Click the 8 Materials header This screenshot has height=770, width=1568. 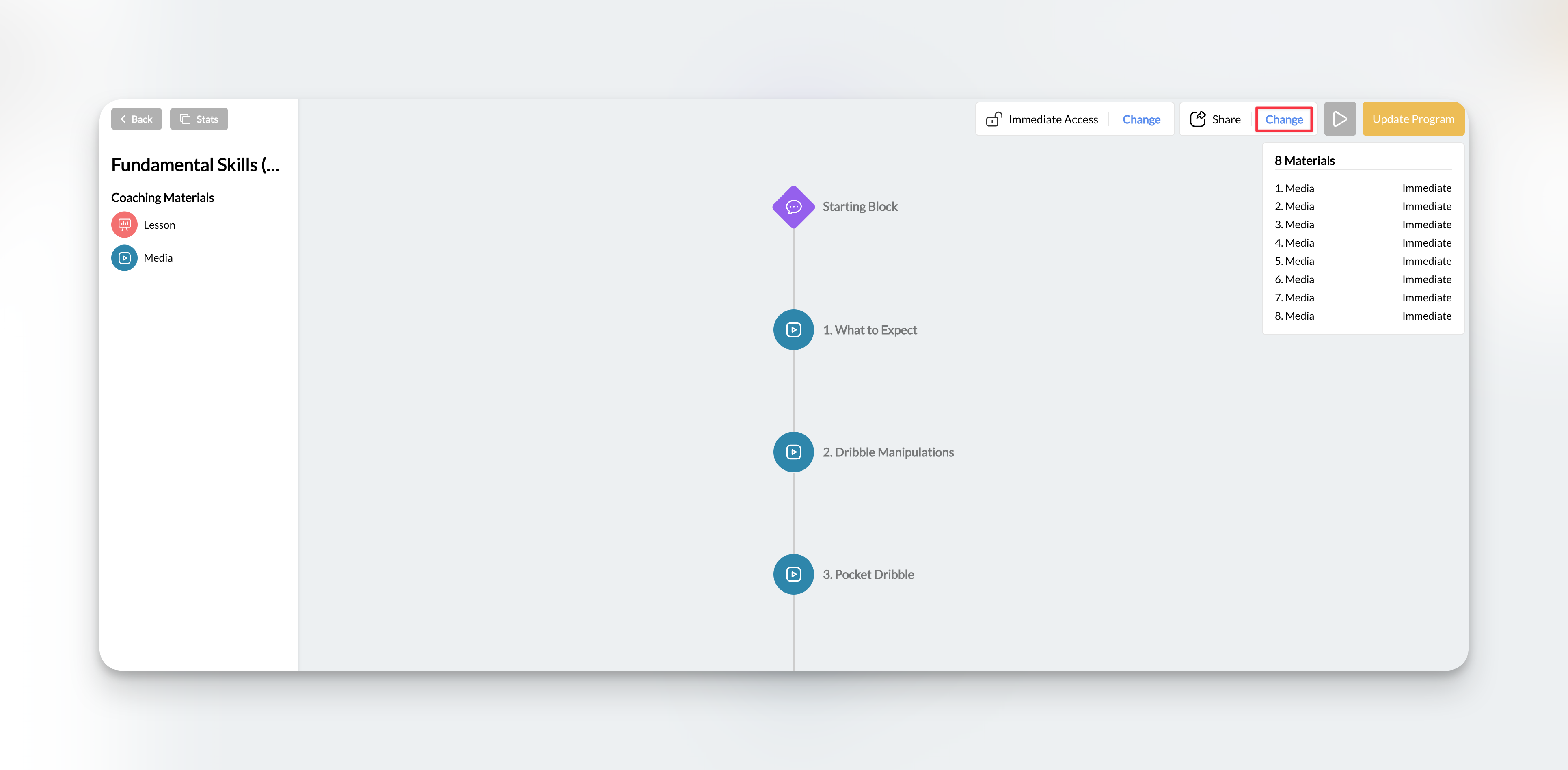(1305, 161)
